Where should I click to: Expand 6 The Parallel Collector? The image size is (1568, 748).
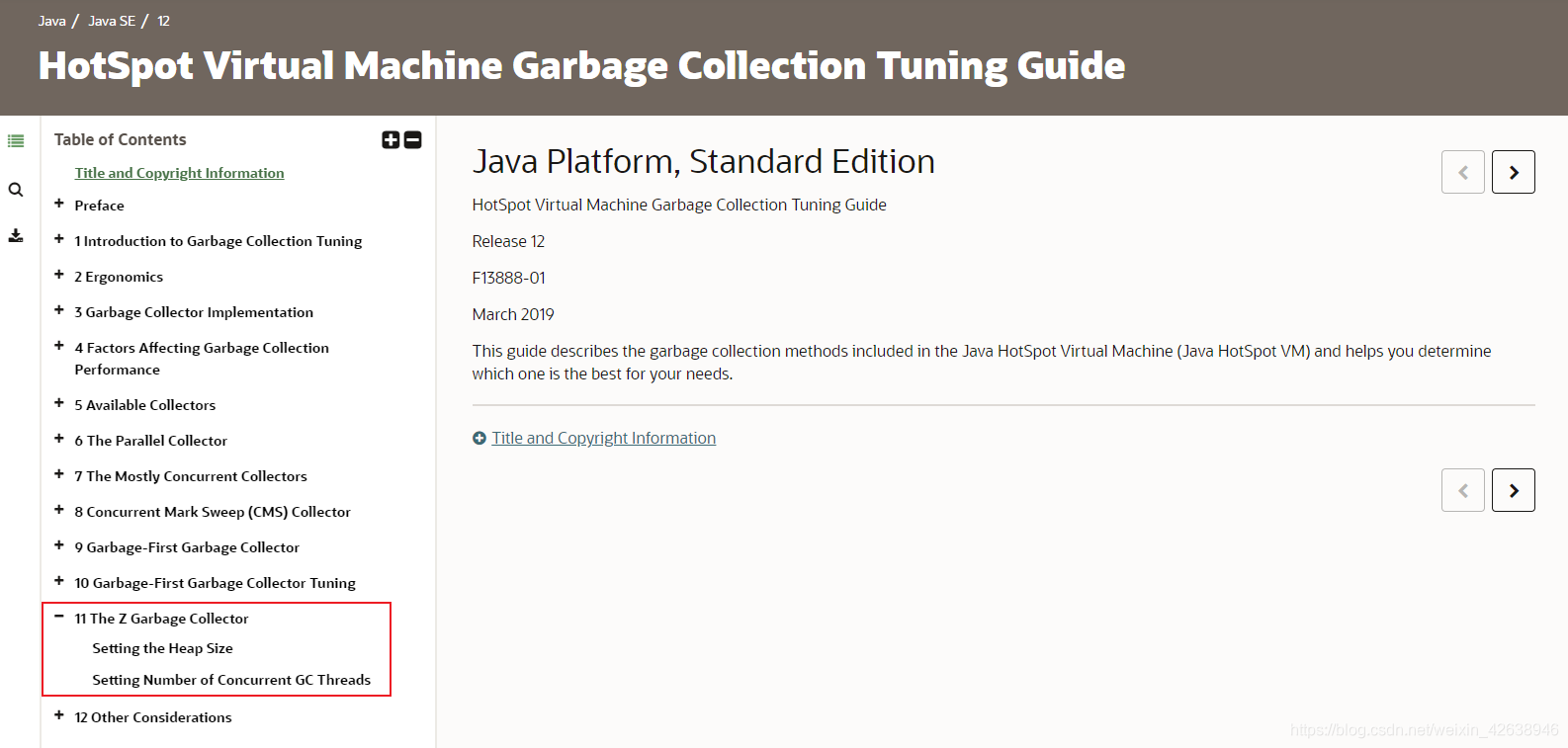(x=59, y=439)
